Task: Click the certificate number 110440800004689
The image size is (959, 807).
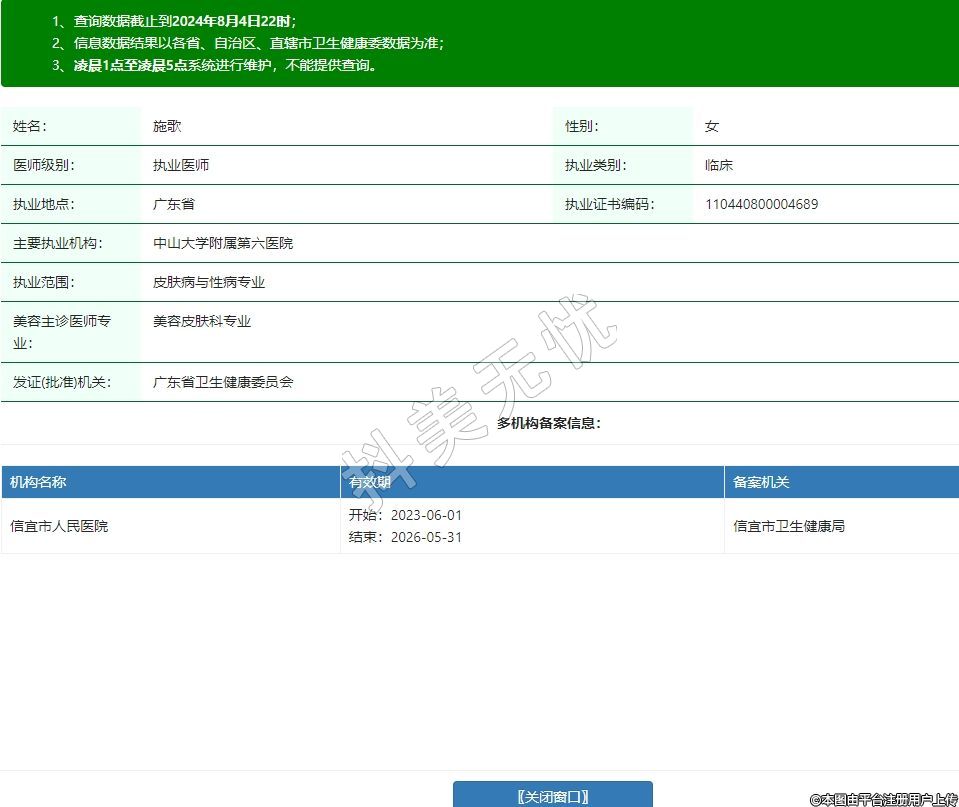Action: [x=761, y=204]
